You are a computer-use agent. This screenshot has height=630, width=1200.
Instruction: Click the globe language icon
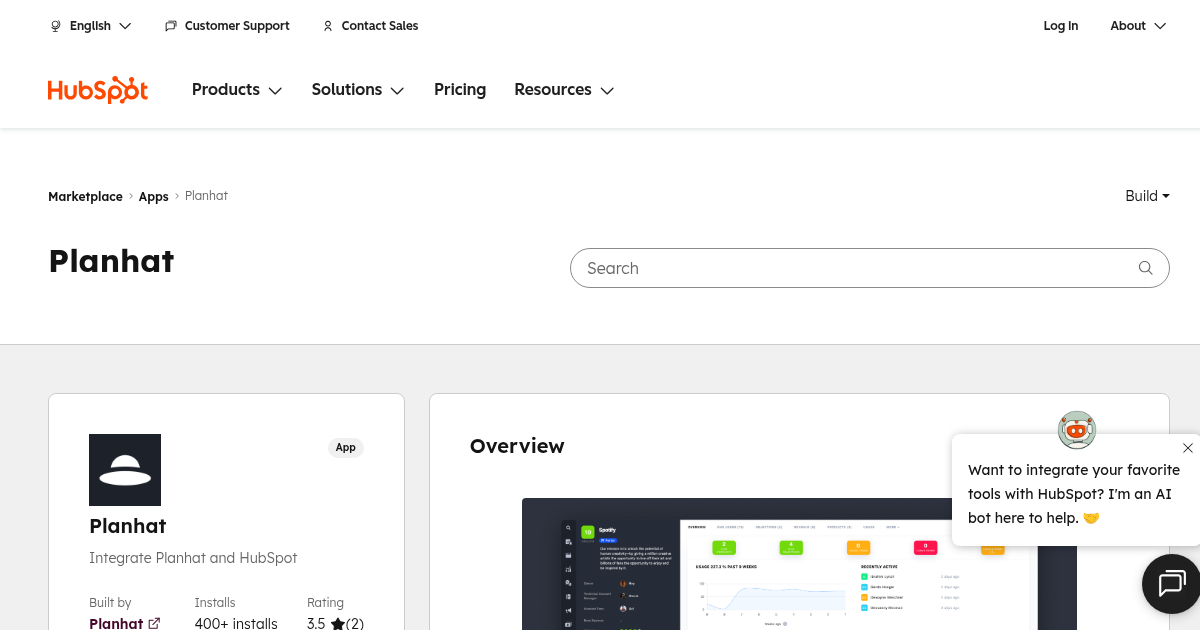point(56,26)
